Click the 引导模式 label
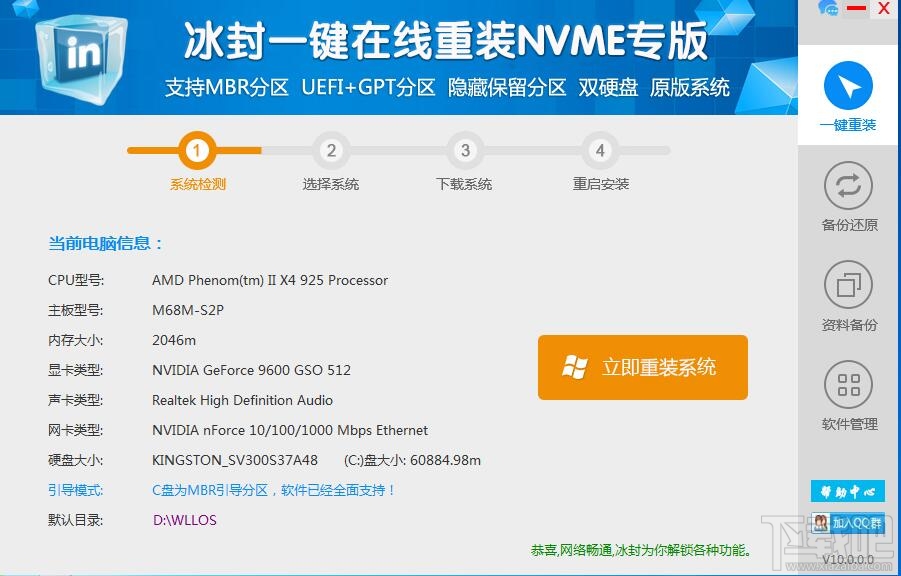Screen dimensions: 901x576 75,490
